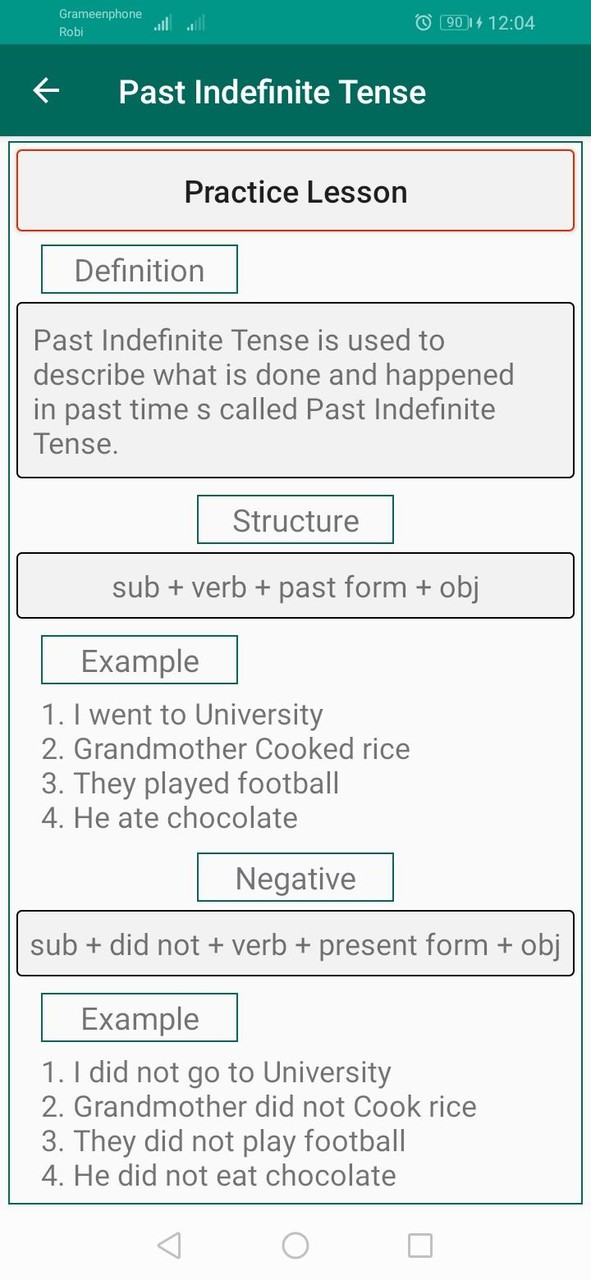Tap the navigation back triangle icon

point(168,1244)
